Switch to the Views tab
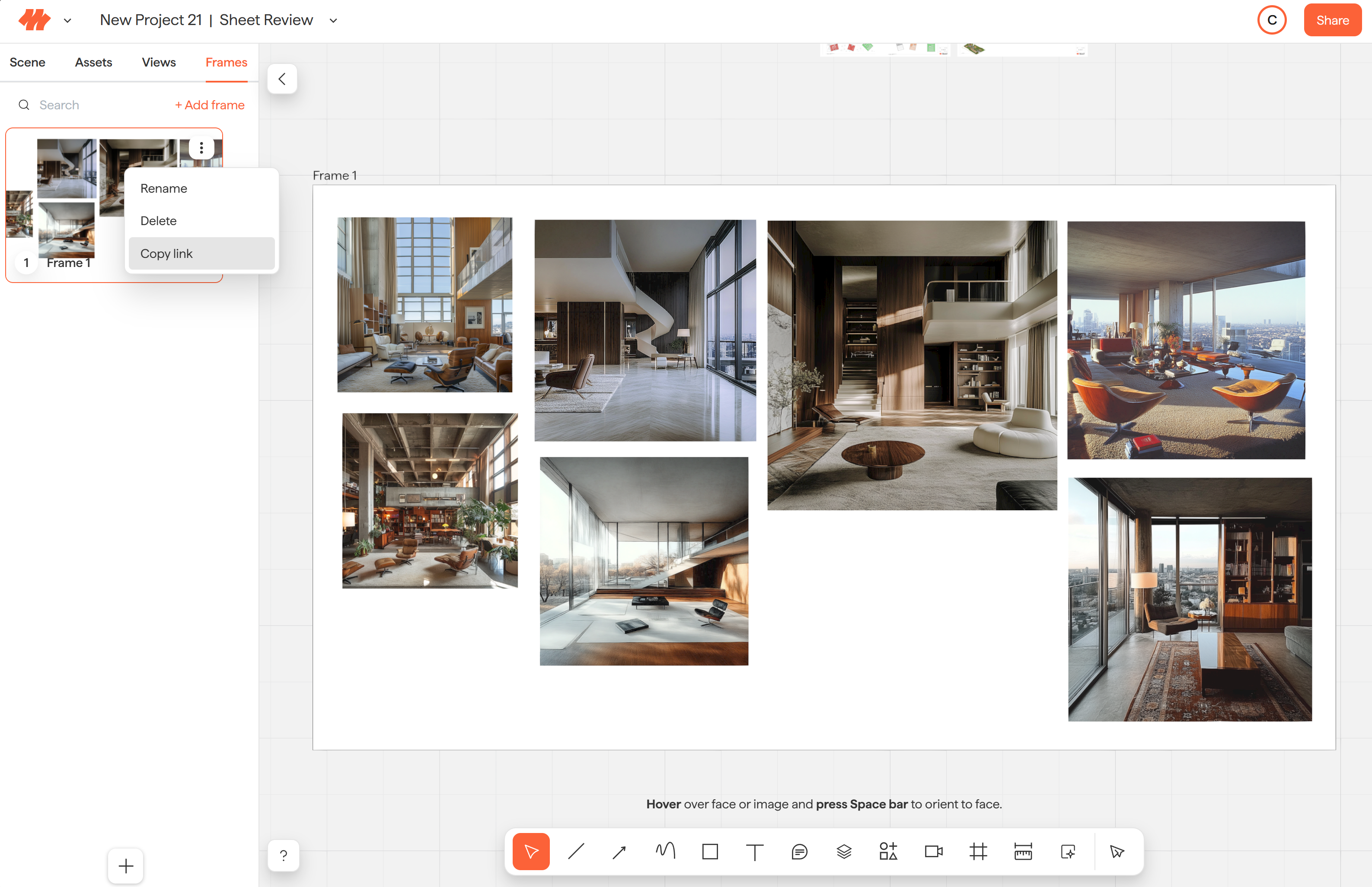1372x887 pixels. [x=159, y=62]
